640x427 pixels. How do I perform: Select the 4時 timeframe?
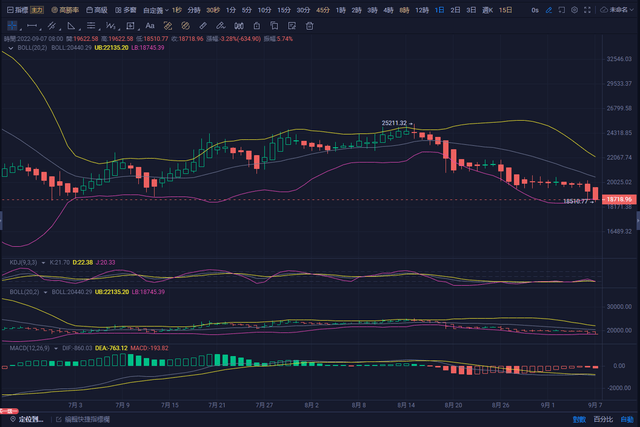click(386, 8)
